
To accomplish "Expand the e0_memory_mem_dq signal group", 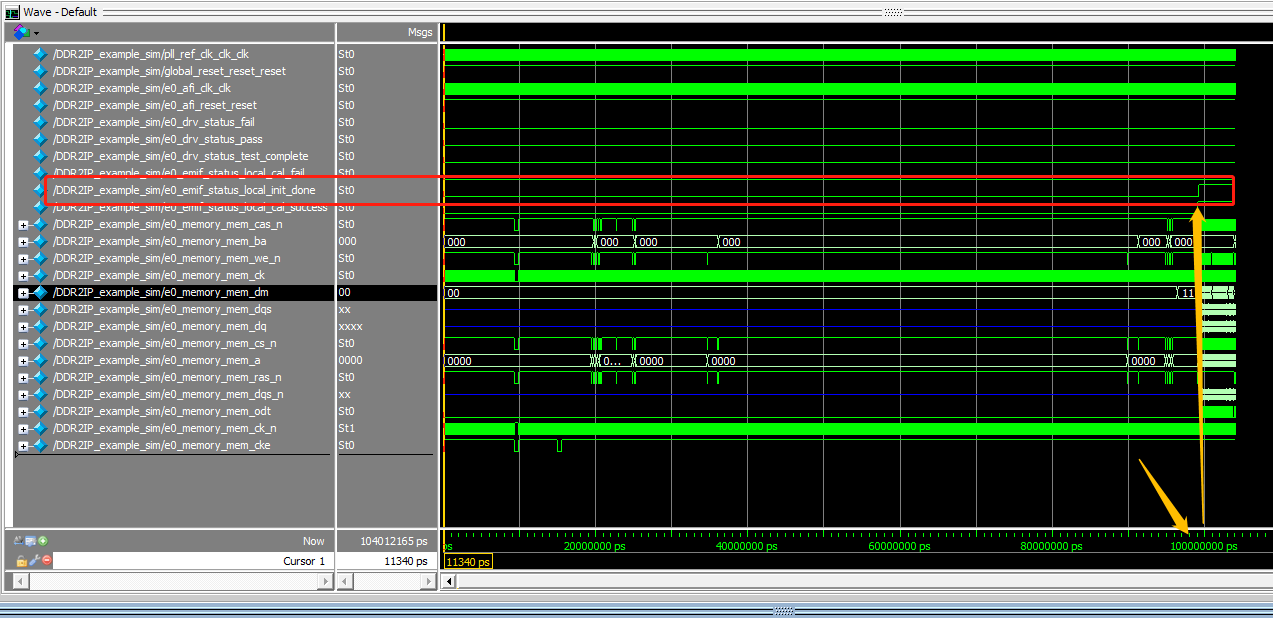I will 25,326.
